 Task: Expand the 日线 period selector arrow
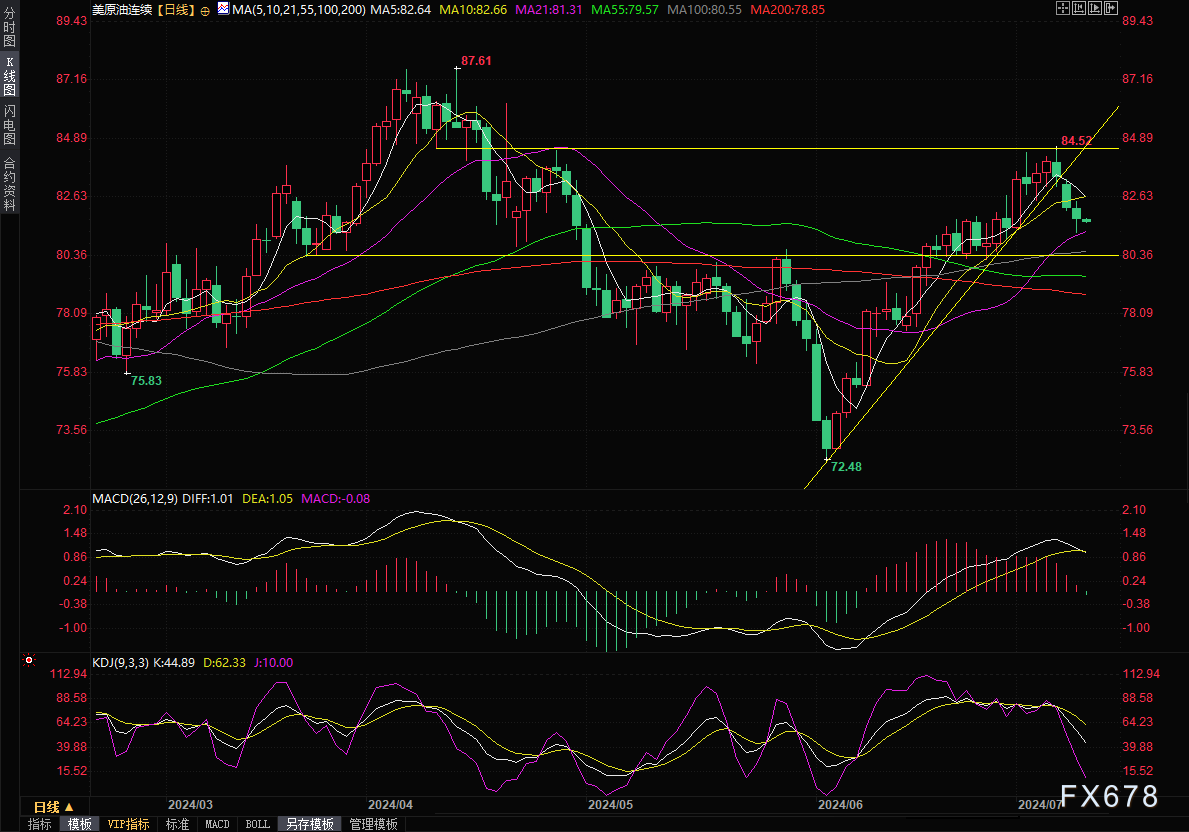point(68,806)
